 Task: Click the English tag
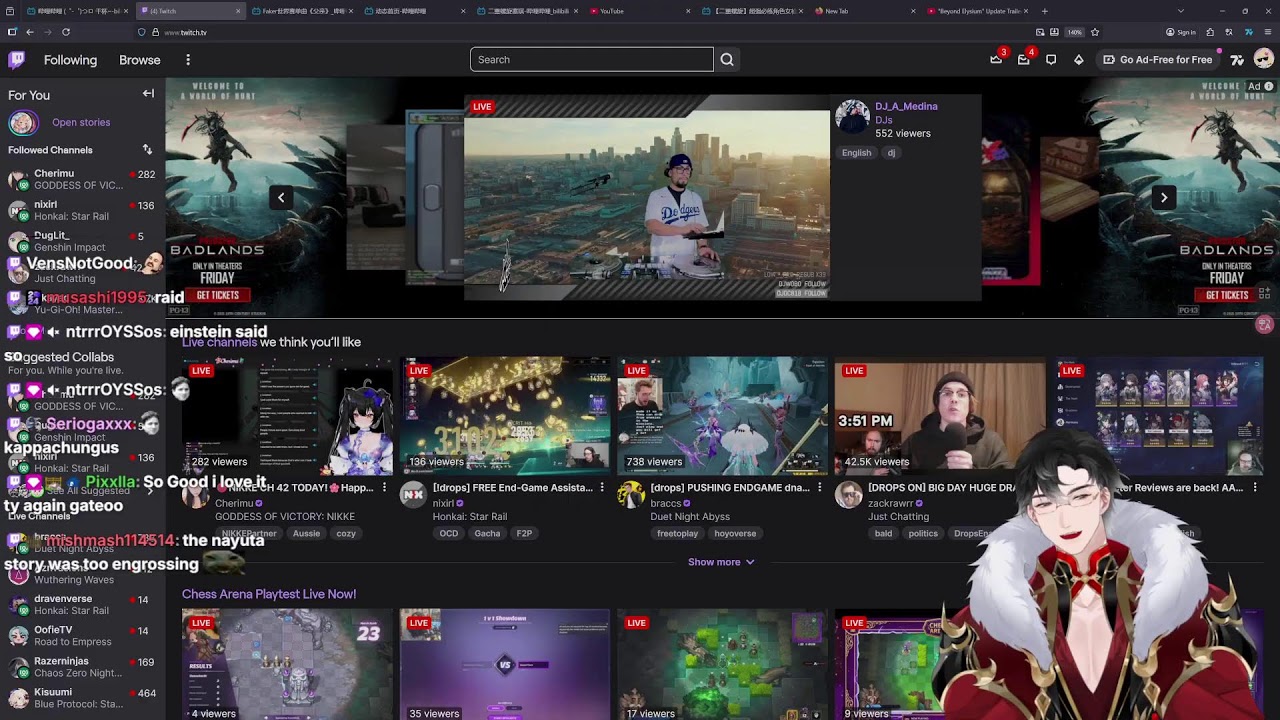tap(856, 153)
